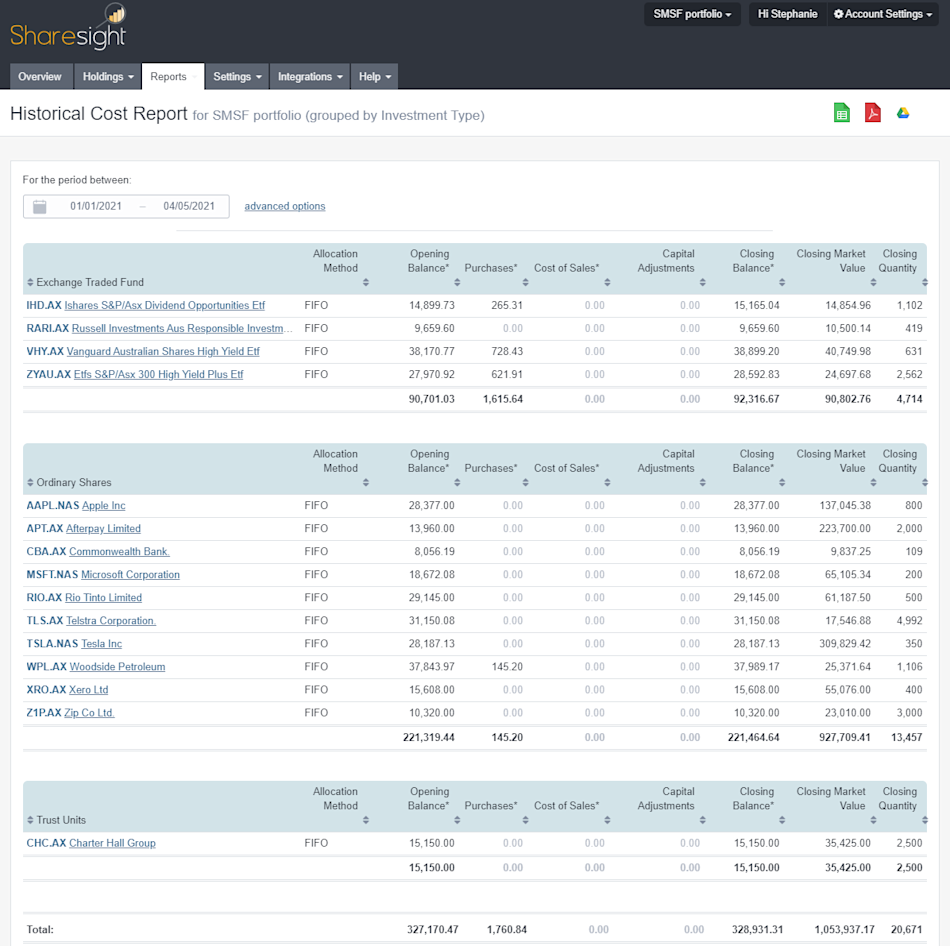Viewport: 950px width, 946px height.
Task: Open the SMSF portfolio dropdown
Action: point(692,14)
